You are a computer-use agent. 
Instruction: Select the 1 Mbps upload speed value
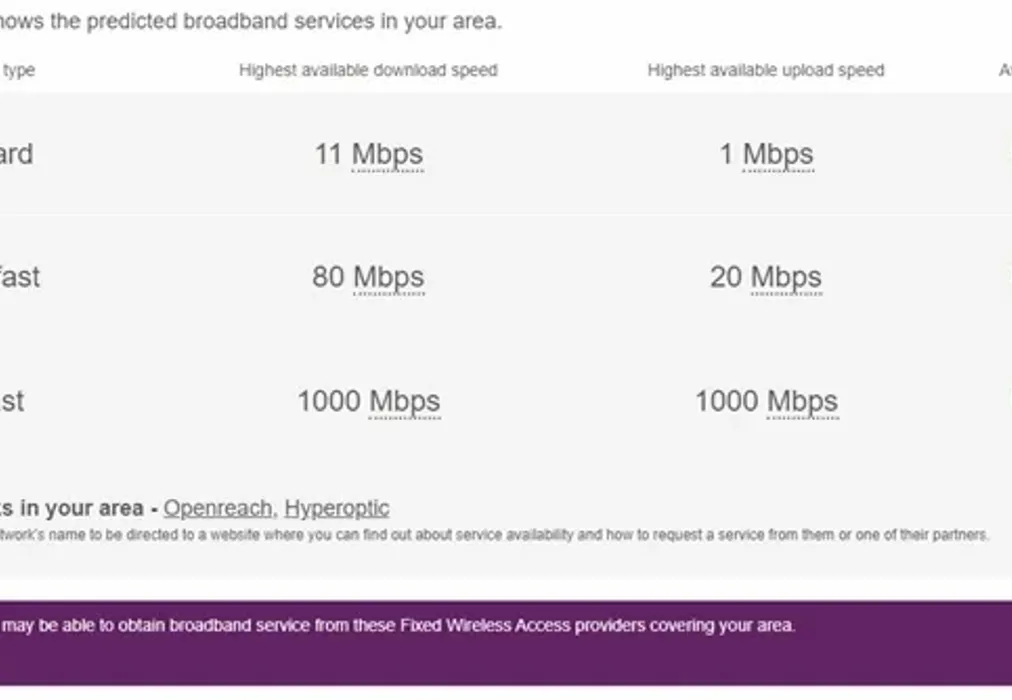766,155
